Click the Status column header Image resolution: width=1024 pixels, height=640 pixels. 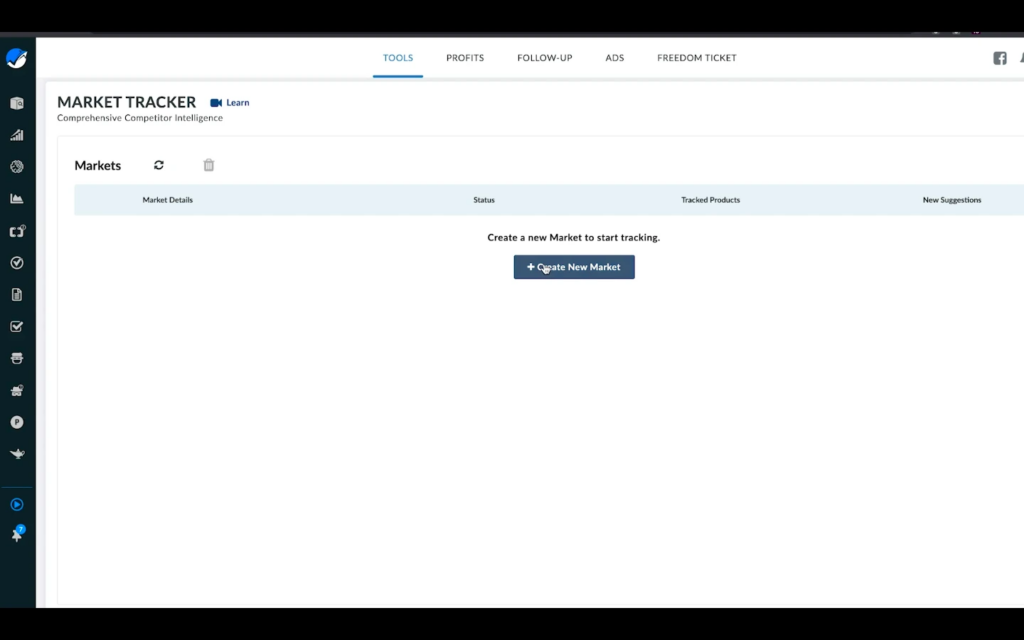click(x=483, y=199)
